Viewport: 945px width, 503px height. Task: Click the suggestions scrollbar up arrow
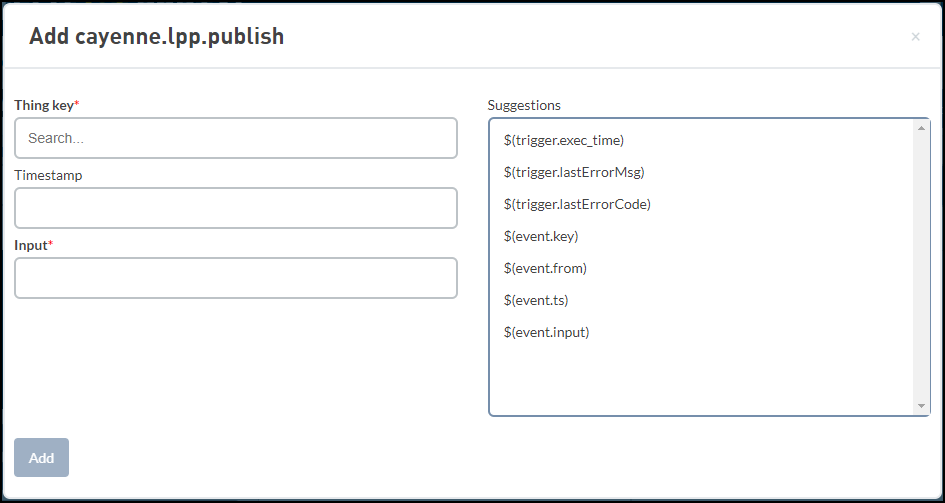(x=922, y=128)
